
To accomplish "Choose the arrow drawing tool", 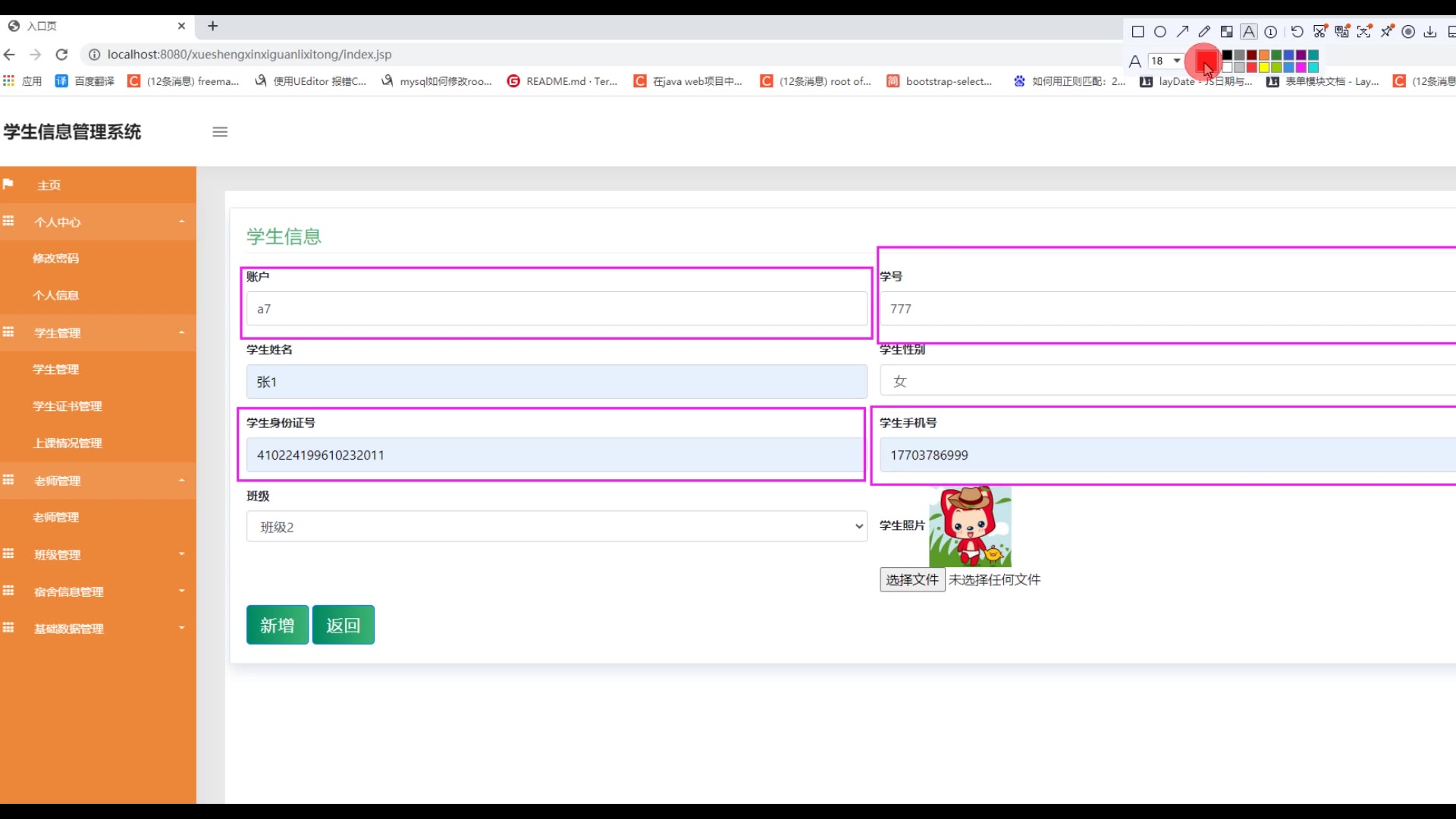I will 1182,32.
